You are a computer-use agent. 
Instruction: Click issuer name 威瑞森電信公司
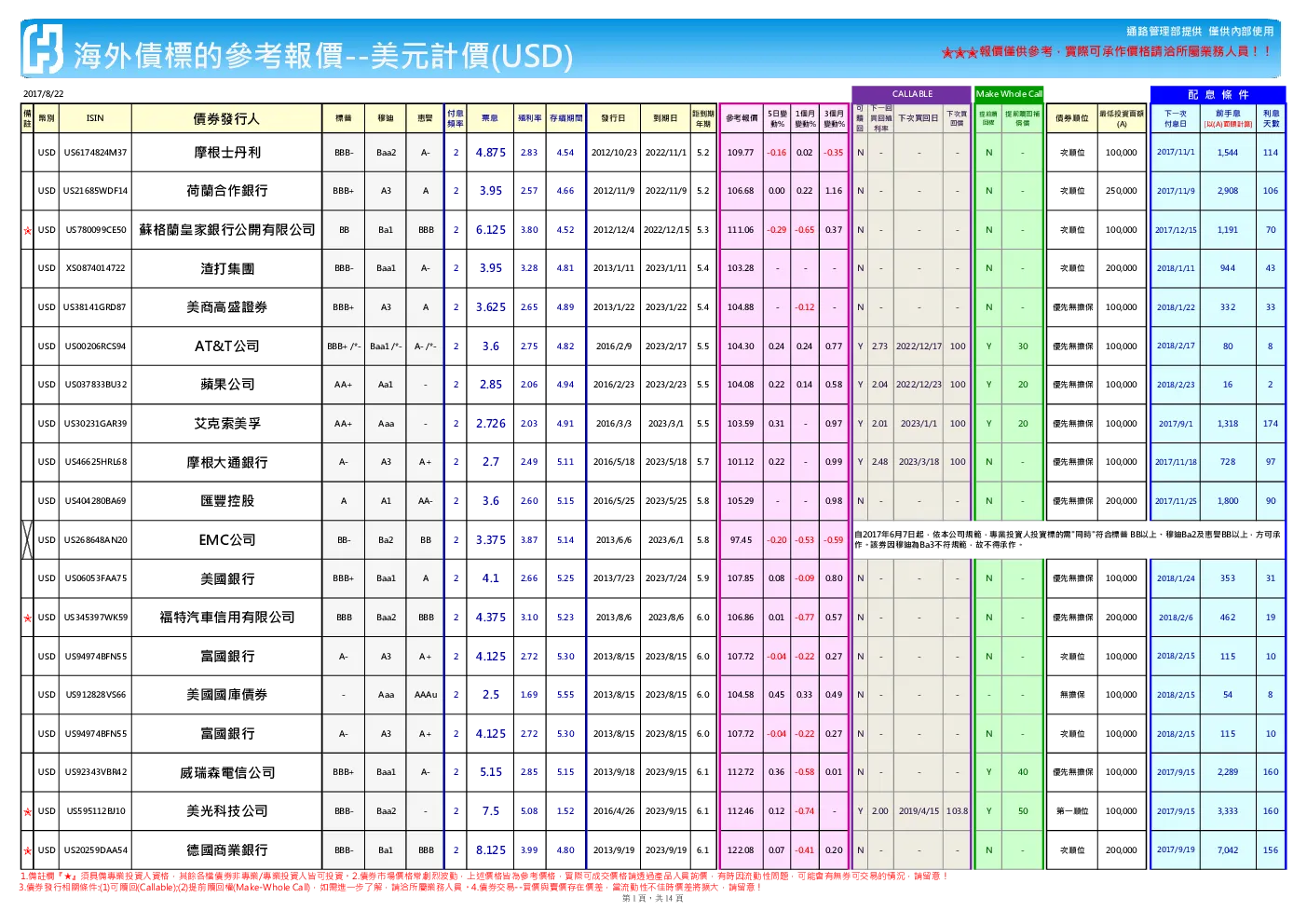coord(227,772)
